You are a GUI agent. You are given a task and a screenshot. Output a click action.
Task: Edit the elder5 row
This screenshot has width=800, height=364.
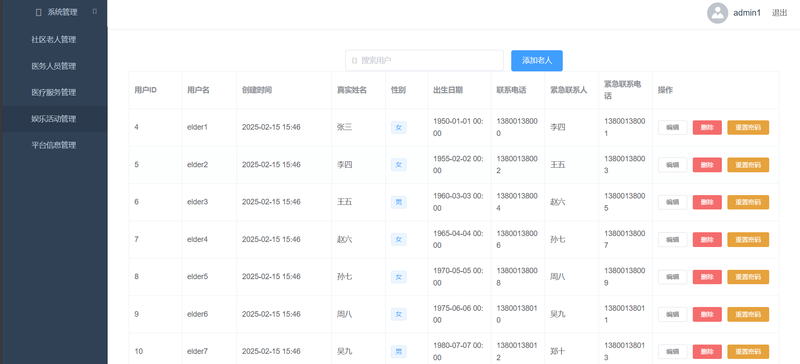pos(672,277)
